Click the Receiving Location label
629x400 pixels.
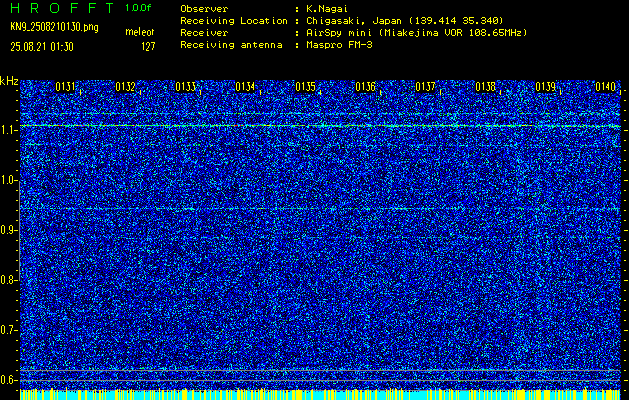tap(234, 21)
